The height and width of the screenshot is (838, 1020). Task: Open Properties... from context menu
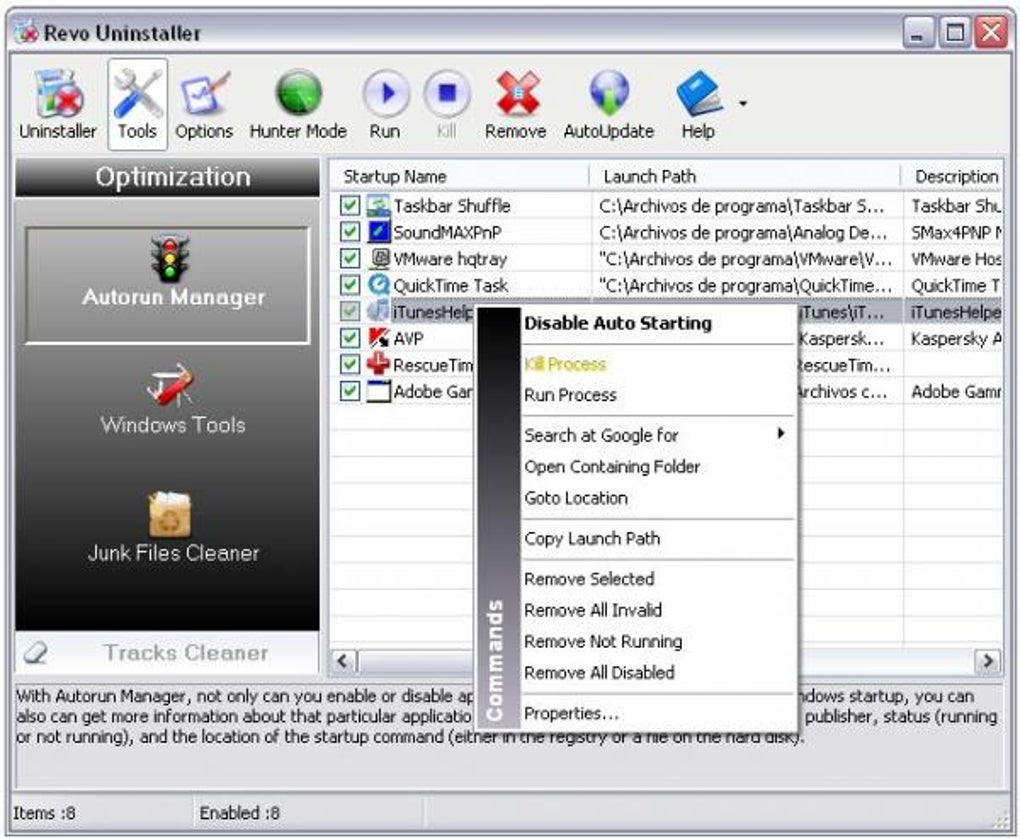pyautogui.click(x=658, y=714)
